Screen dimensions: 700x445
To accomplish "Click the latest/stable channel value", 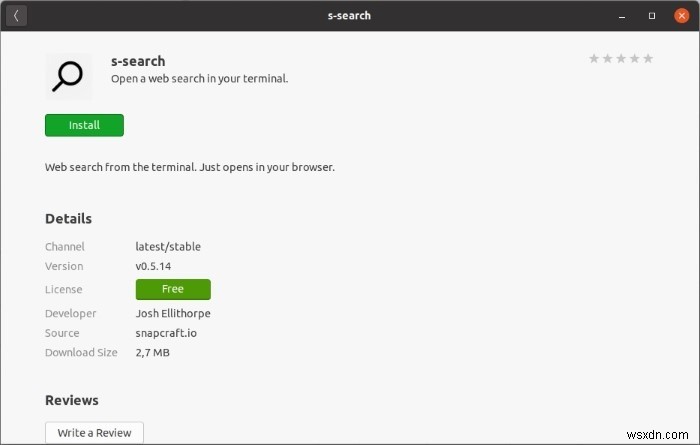I will coord(168,246).
